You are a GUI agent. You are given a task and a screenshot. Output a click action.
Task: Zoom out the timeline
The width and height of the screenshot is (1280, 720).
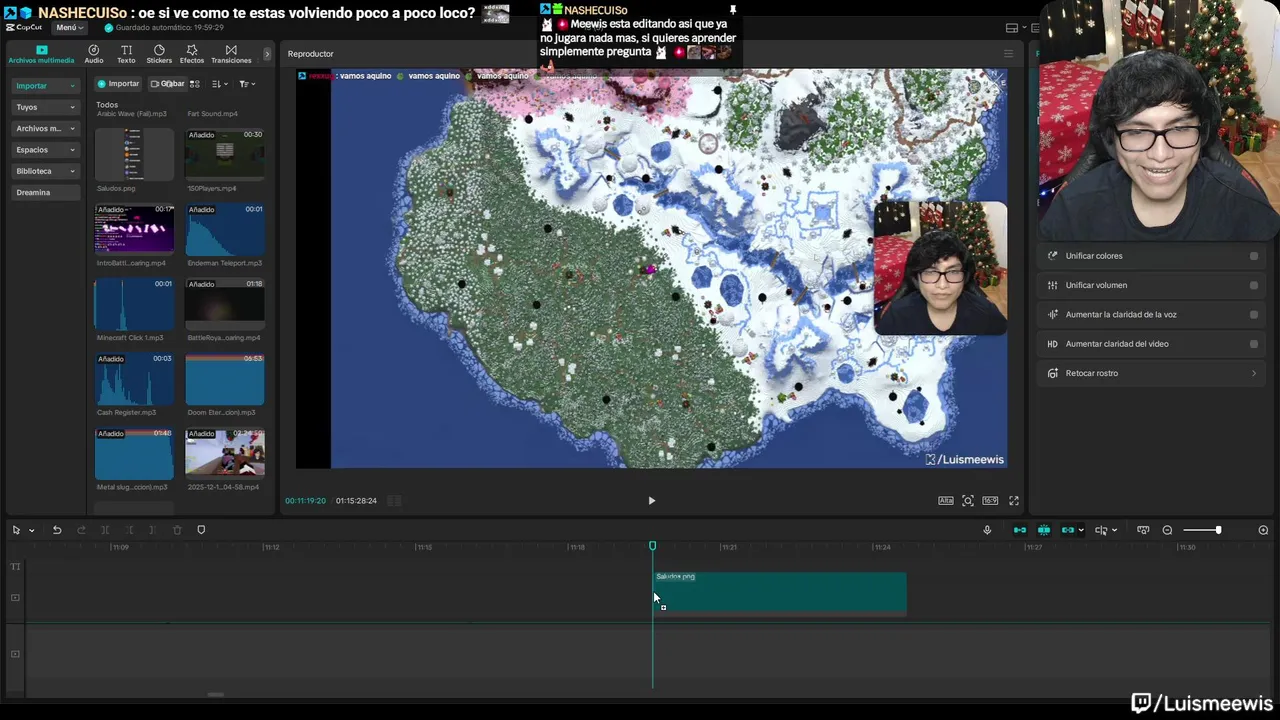(x=1167, y=530)
